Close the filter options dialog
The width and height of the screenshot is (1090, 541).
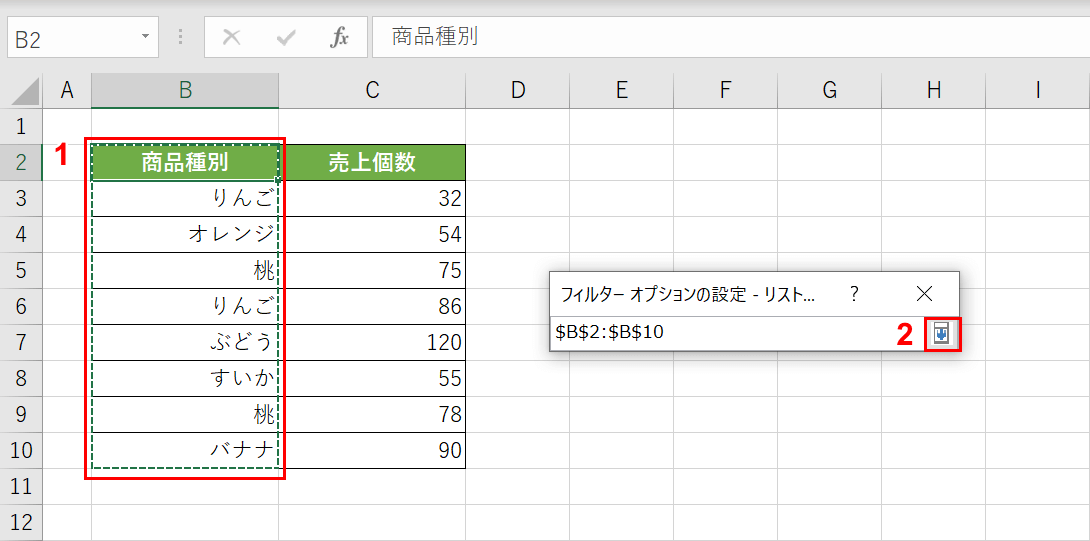(x=924, y=294)
